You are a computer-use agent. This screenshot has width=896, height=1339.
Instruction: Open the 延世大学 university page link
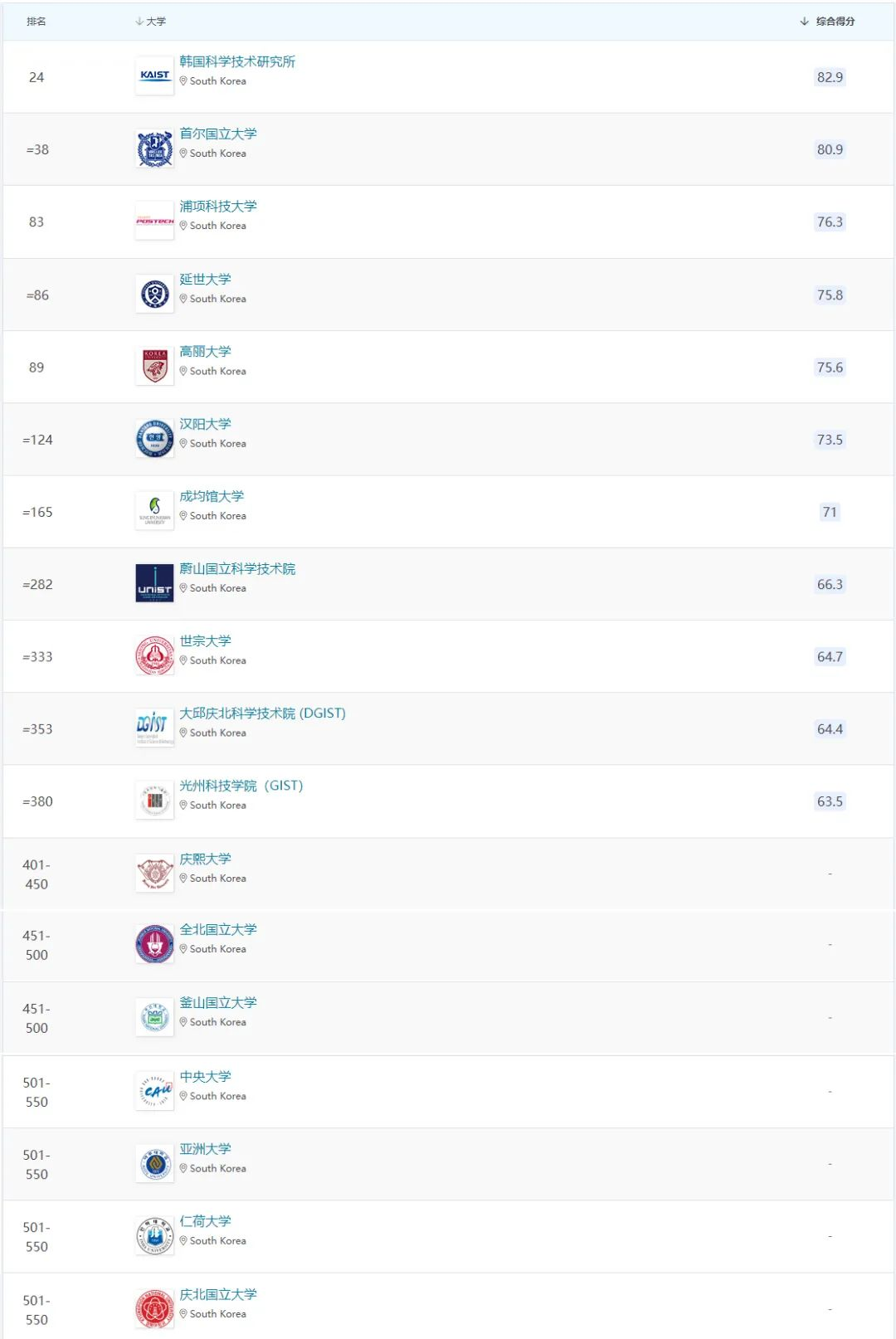click(205, 279)
